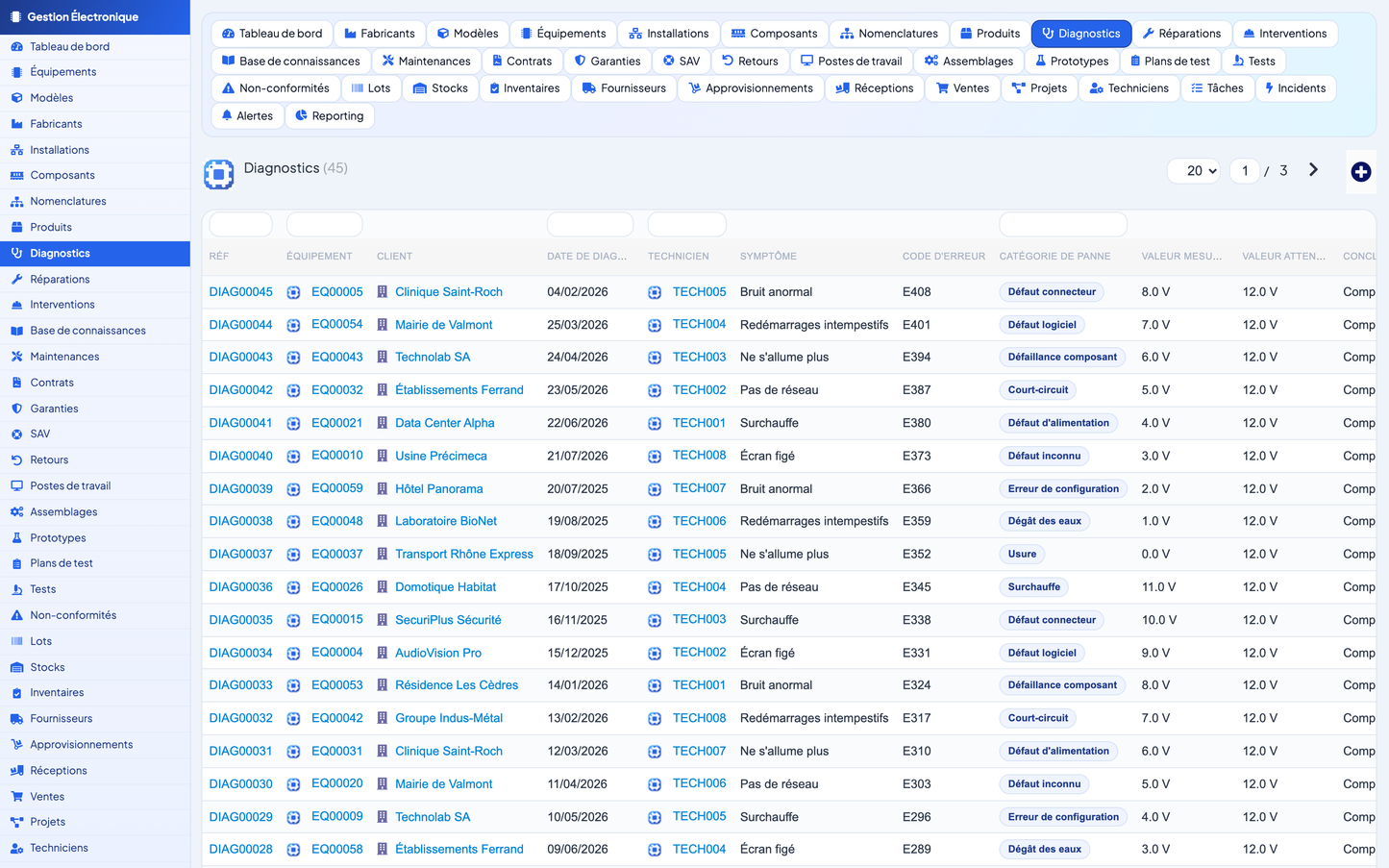Open equipment EQ00054 link
1389x868 pixels.
(337, 324)
